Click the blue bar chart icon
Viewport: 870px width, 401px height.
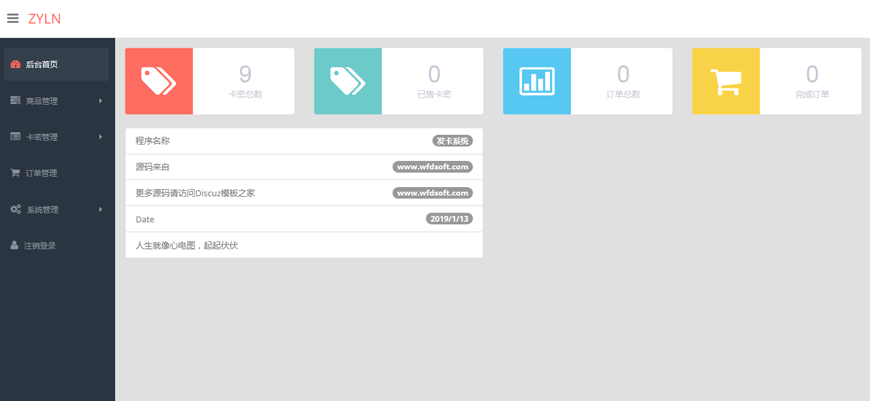537,81
